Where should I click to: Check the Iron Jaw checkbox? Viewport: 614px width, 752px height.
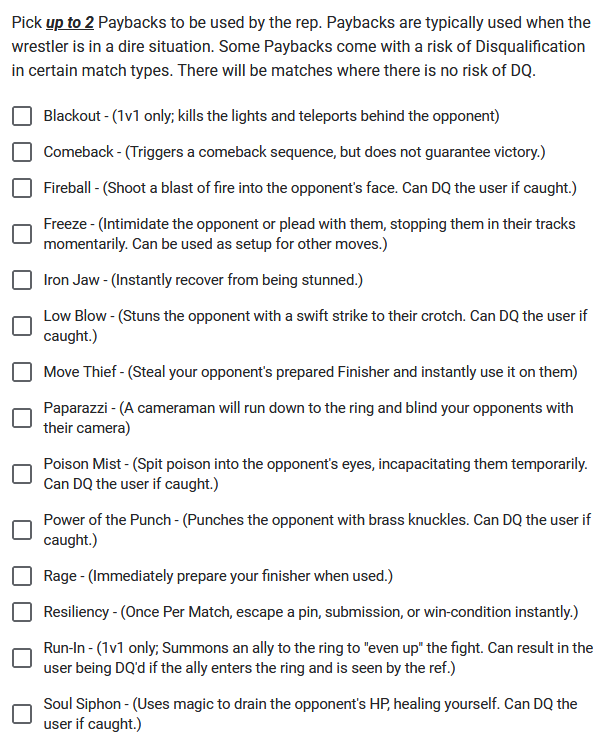[x=22, y=280]
